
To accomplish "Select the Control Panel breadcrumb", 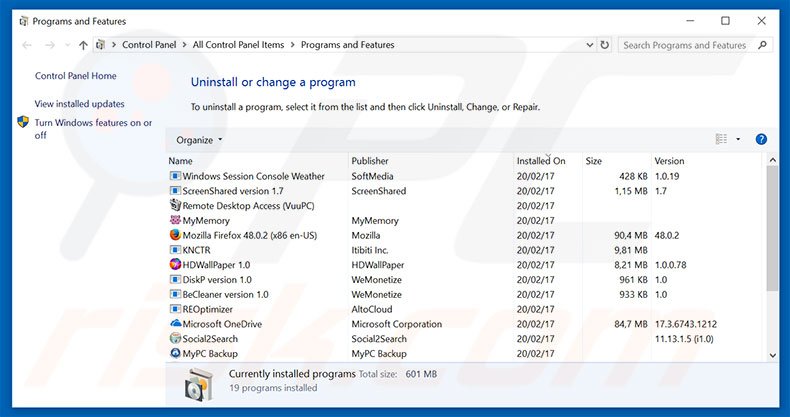I will coord(149,45).
